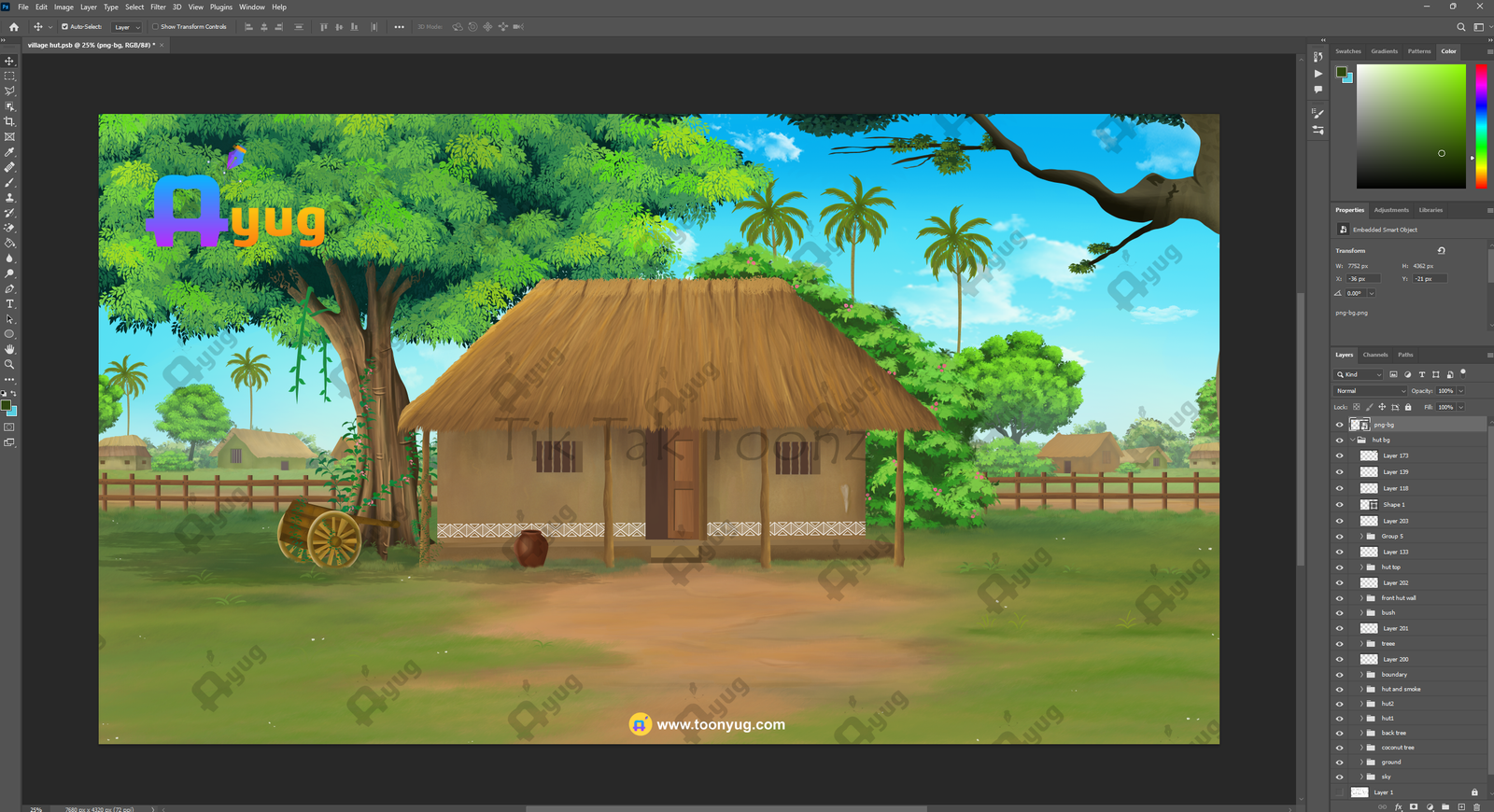The width and height of the screenshot is (1494, 812).
Task: Select the Eyedropper tool
Action: tap(9, 152)
